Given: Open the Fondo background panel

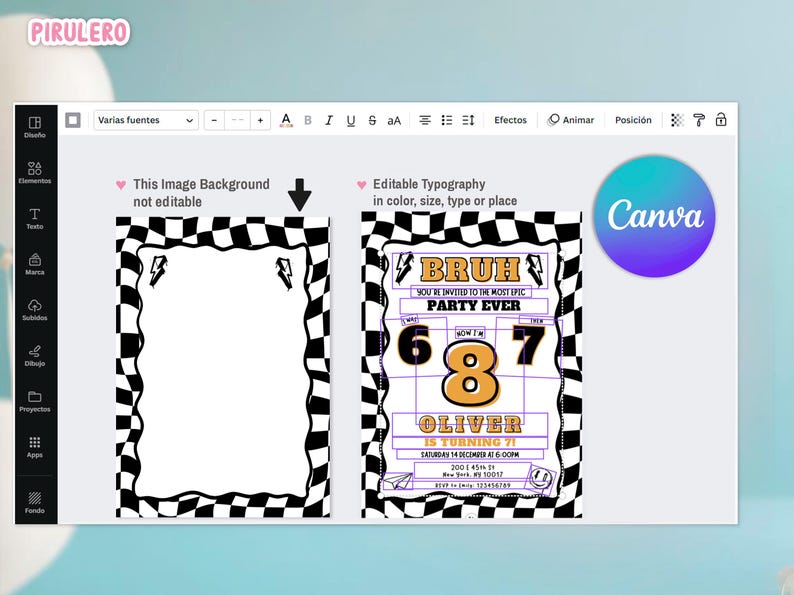Looking at the screenshot, I should pos(34,502).
